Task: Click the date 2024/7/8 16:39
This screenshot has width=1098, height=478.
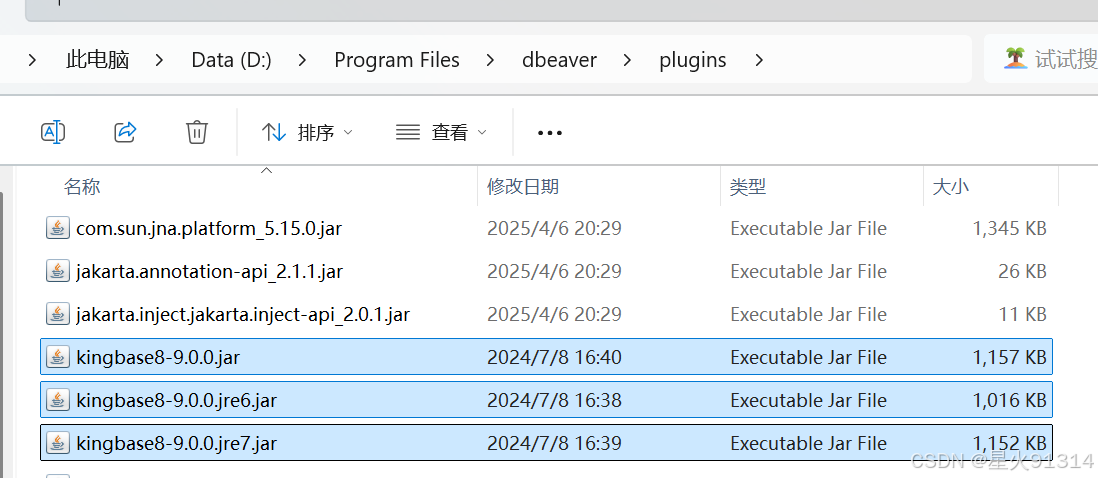Action: pyautogui.click(x=554, y=443)
